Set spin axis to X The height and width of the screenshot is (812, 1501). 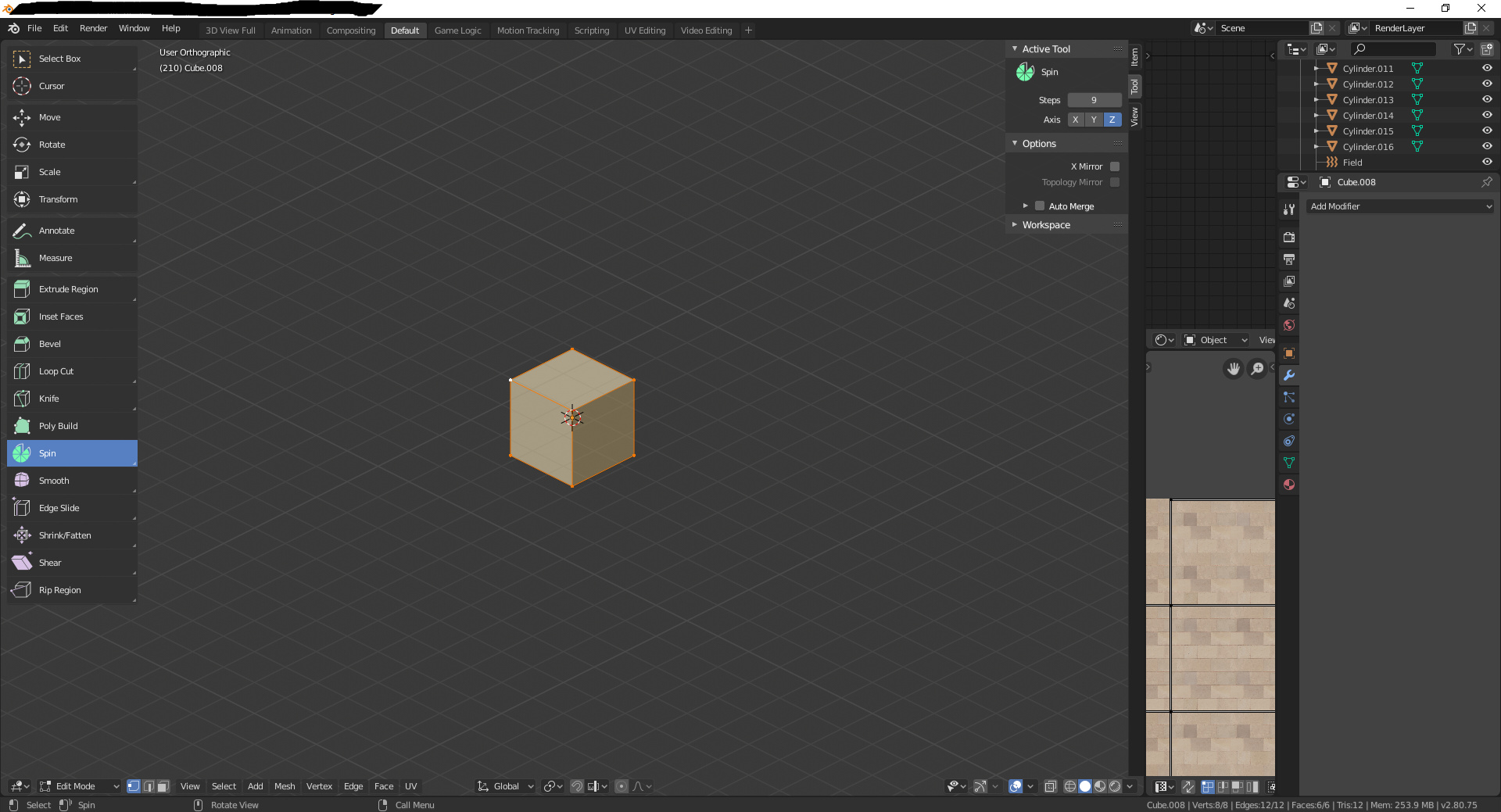(1076, 120)
